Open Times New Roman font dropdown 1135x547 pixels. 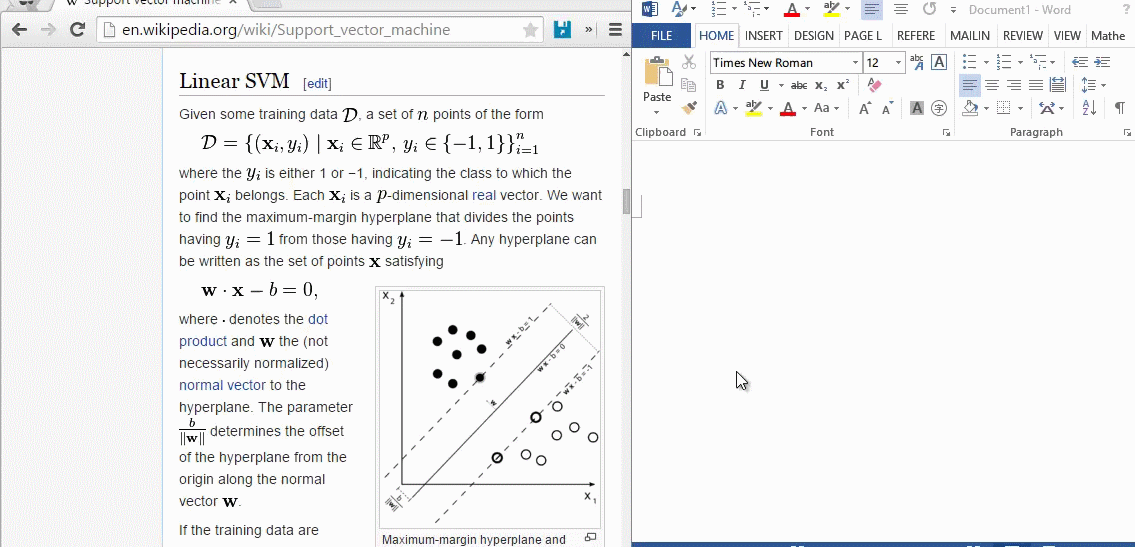click(855, 63)
